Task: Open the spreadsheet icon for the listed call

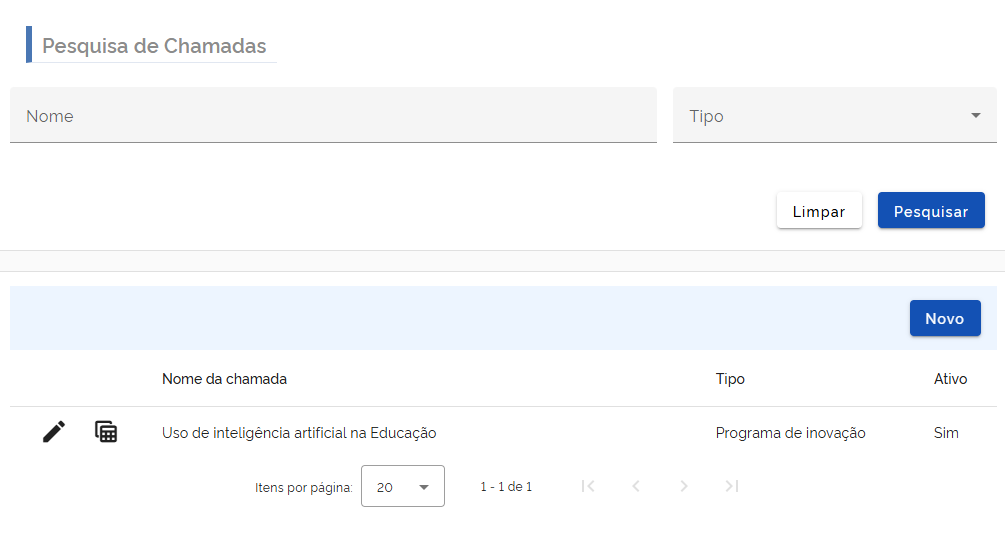Action: coord(106,432)
